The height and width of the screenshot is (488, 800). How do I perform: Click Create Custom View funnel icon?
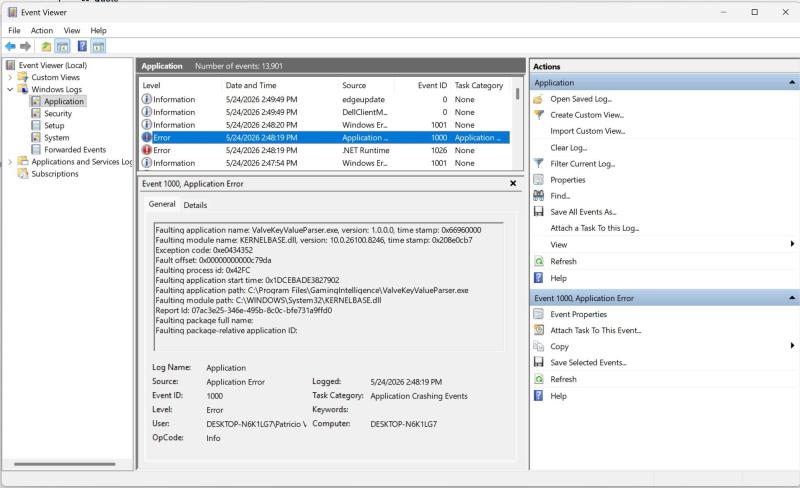[x=538, y=115]
